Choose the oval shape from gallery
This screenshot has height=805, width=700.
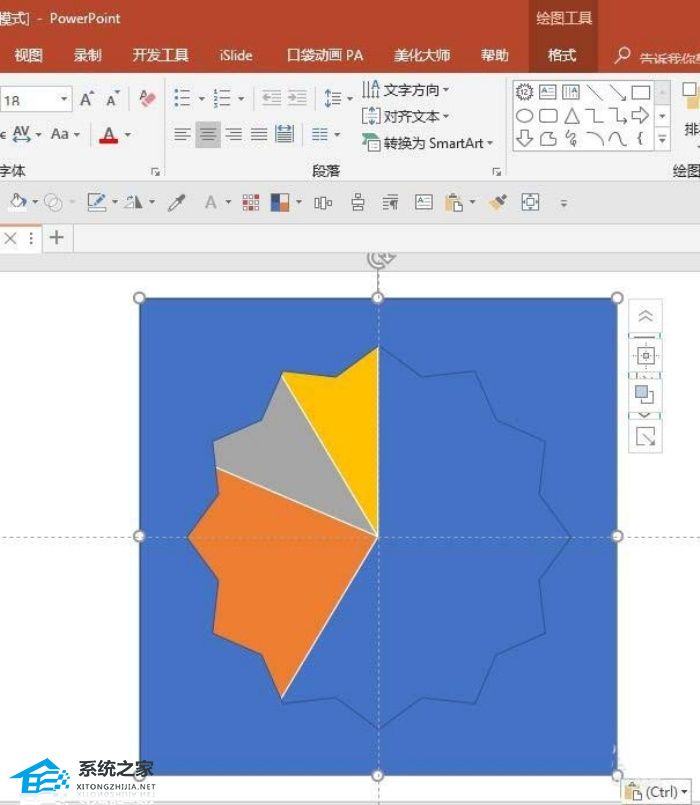point(524,116)
